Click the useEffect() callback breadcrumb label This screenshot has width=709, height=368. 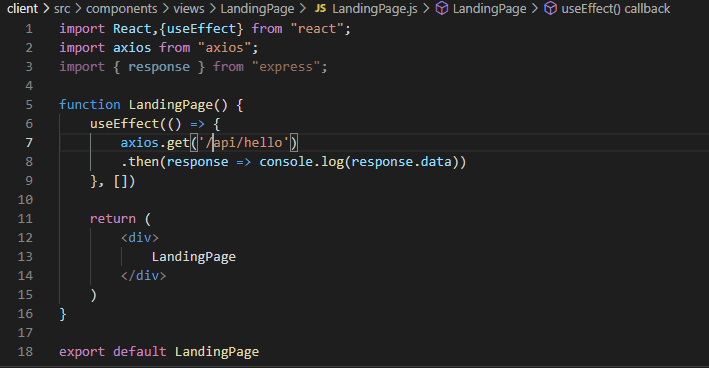[616, 8]
